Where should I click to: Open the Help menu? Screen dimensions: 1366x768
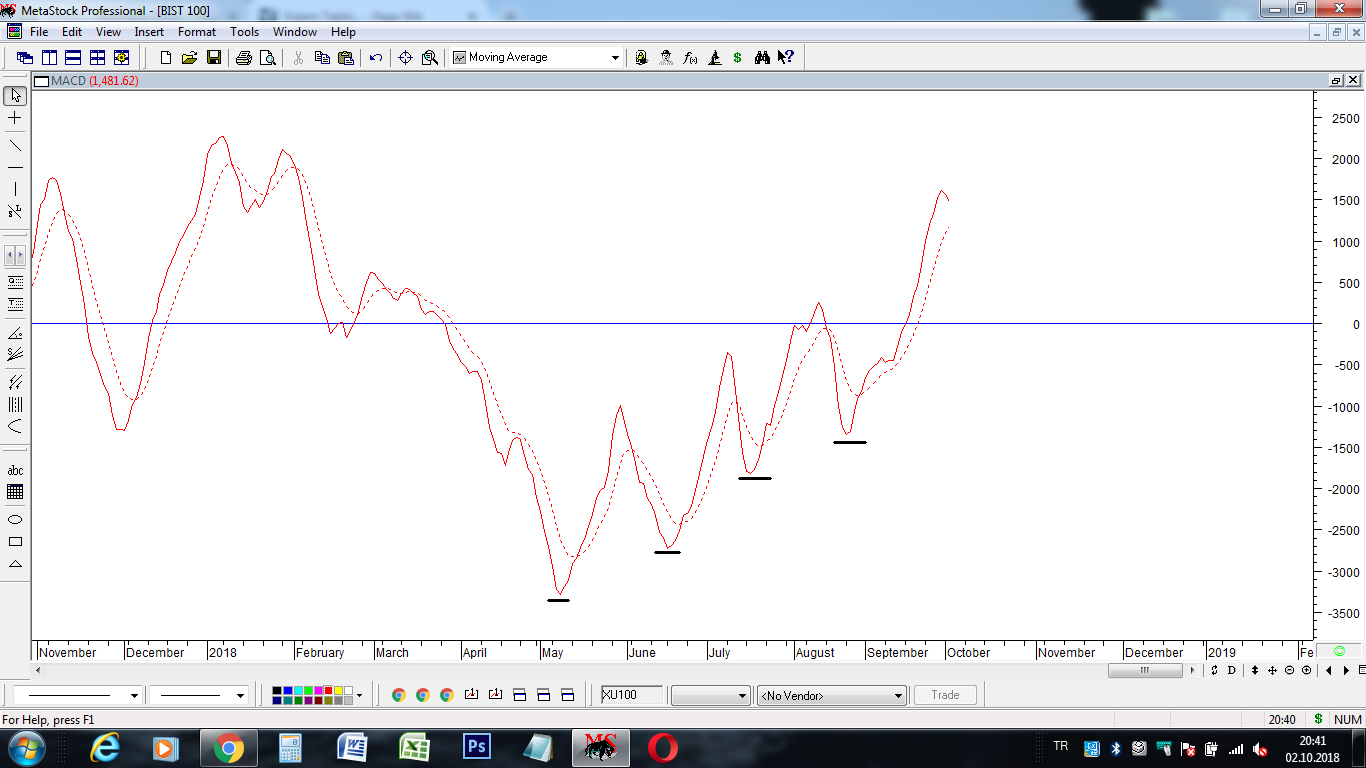(x=343, y=32)
